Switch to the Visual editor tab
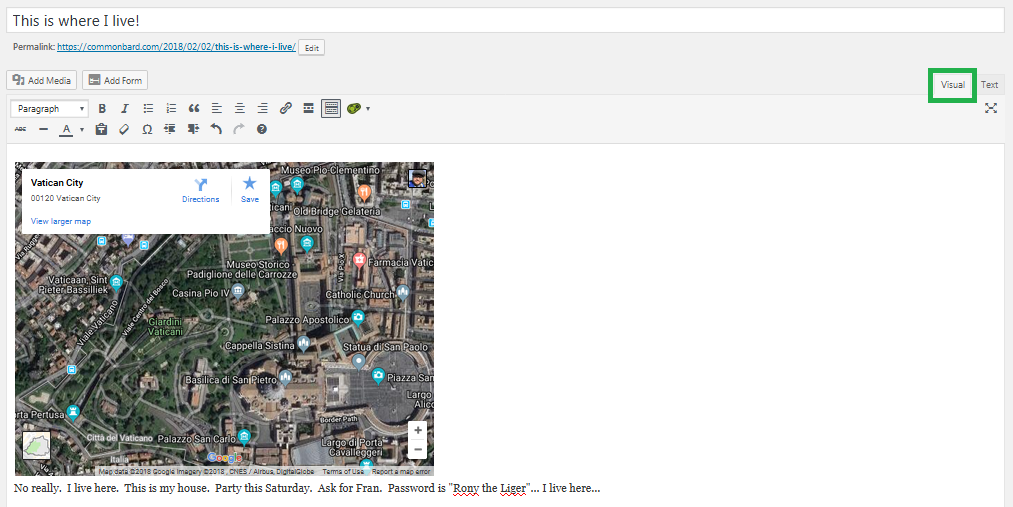 point(952,85)
